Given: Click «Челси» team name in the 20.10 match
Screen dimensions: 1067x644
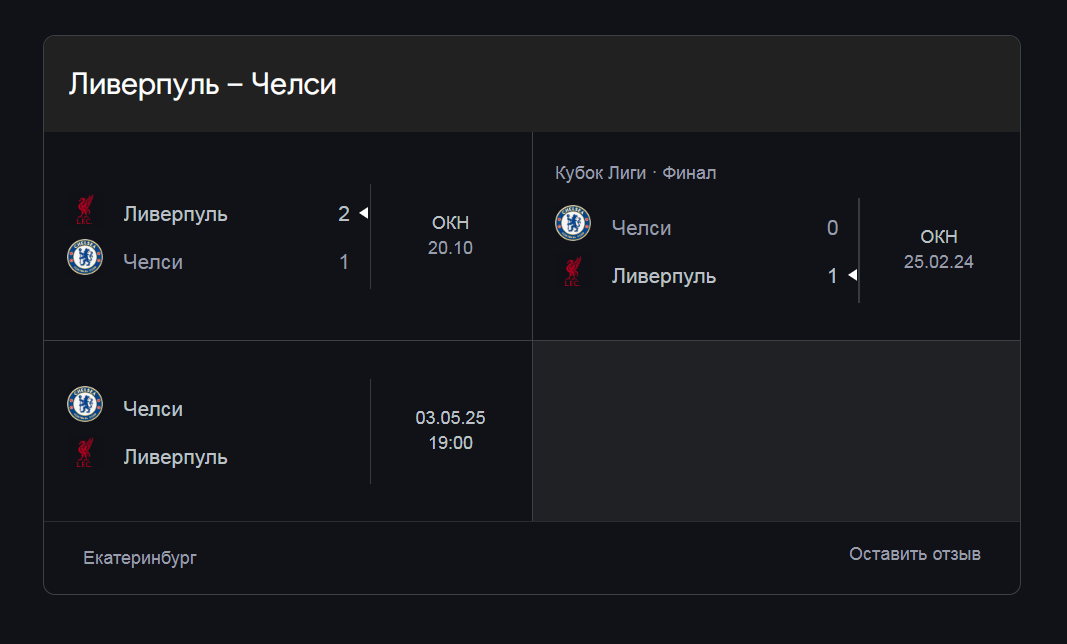Looking at the screenshot, I should point(153,262).
